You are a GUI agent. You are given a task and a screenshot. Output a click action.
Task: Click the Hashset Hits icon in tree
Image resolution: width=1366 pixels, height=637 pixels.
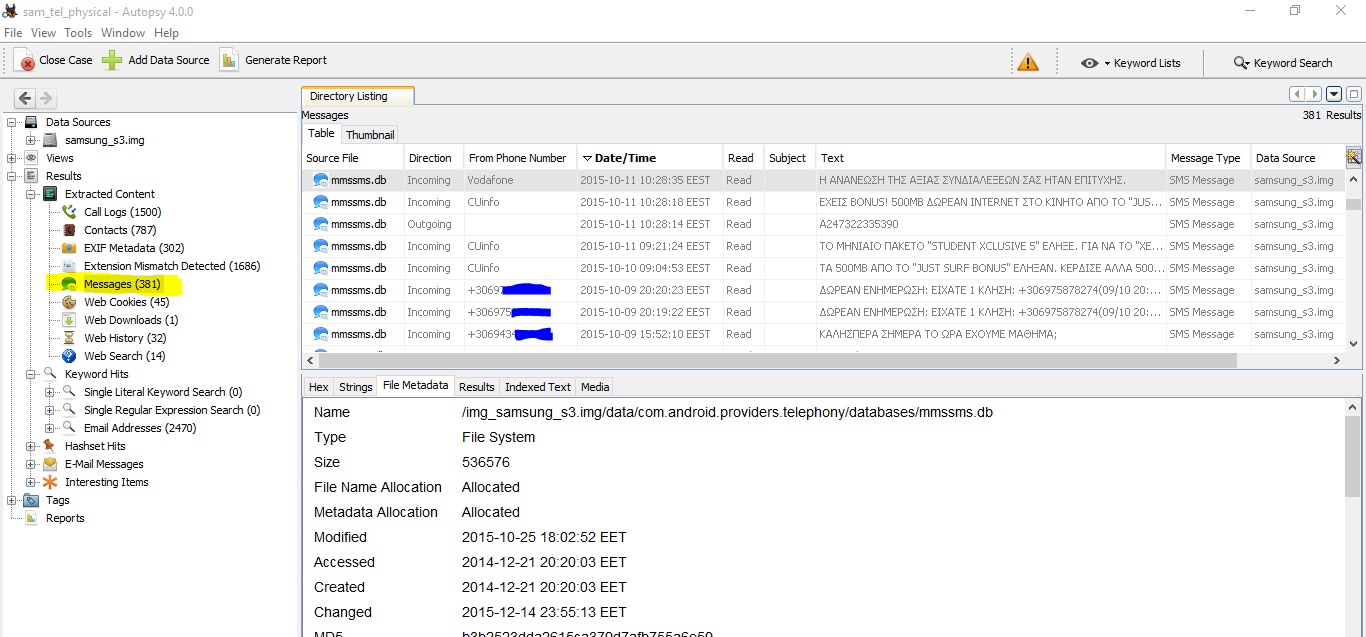coord(49,446)
